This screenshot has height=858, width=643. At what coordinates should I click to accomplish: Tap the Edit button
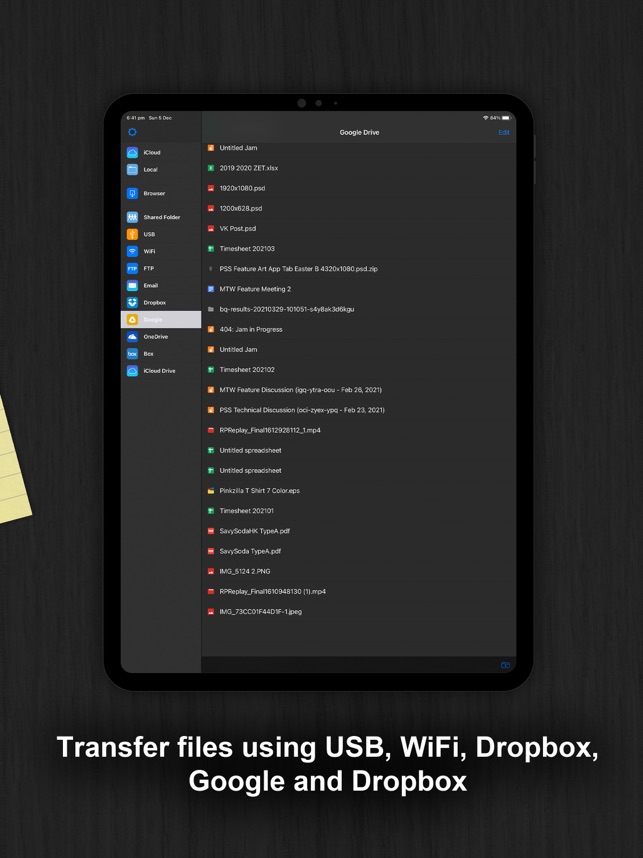[503, 132]
